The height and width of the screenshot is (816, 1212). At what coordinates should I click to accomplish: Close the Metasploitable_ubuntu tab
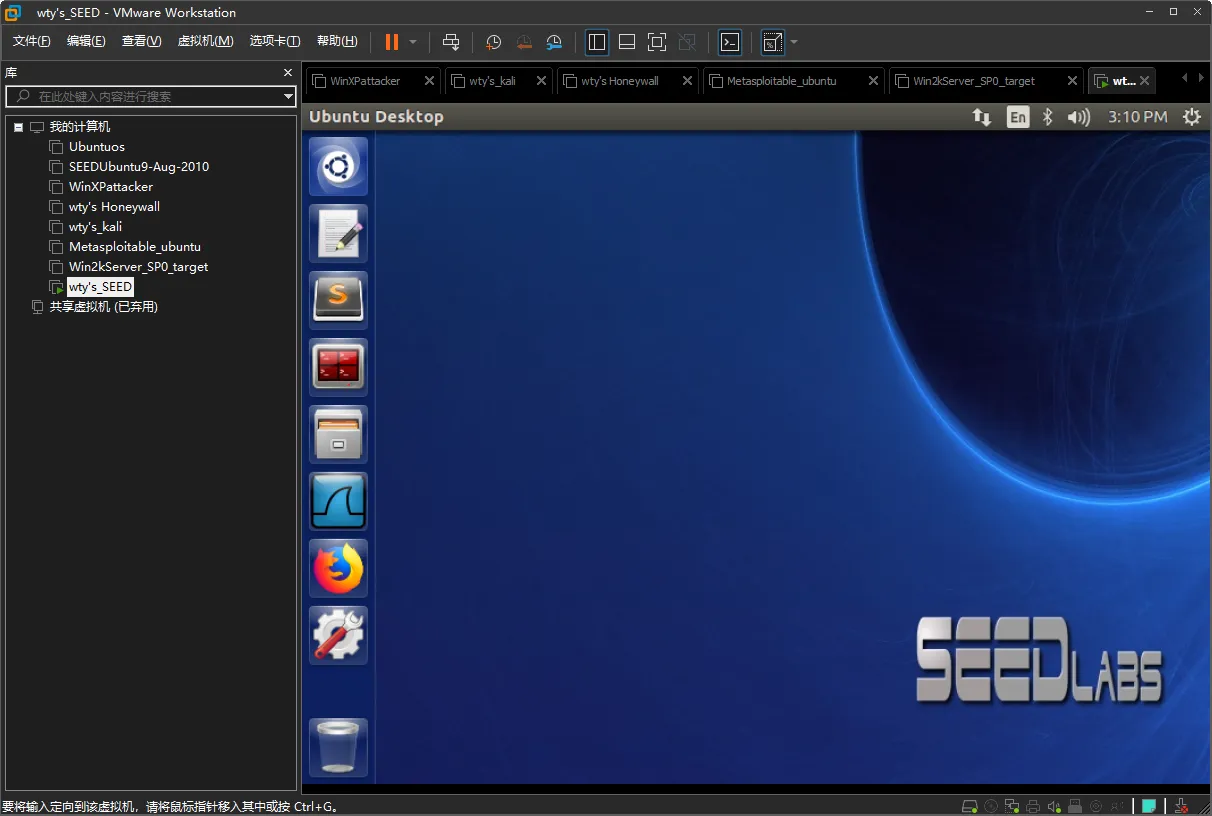tap(874, 81)
